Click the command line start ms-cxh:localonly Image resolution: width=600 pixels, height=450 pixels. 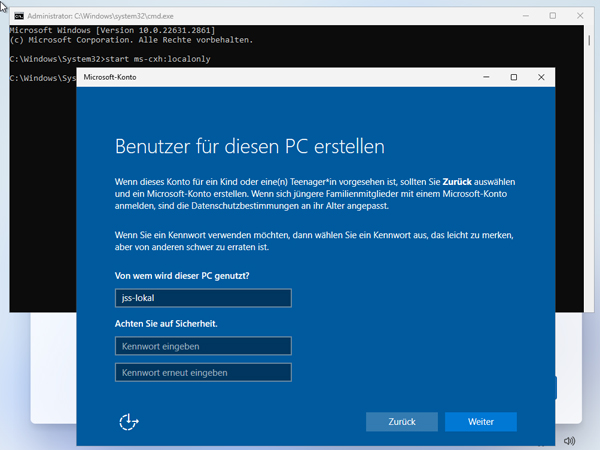point(158,59)
